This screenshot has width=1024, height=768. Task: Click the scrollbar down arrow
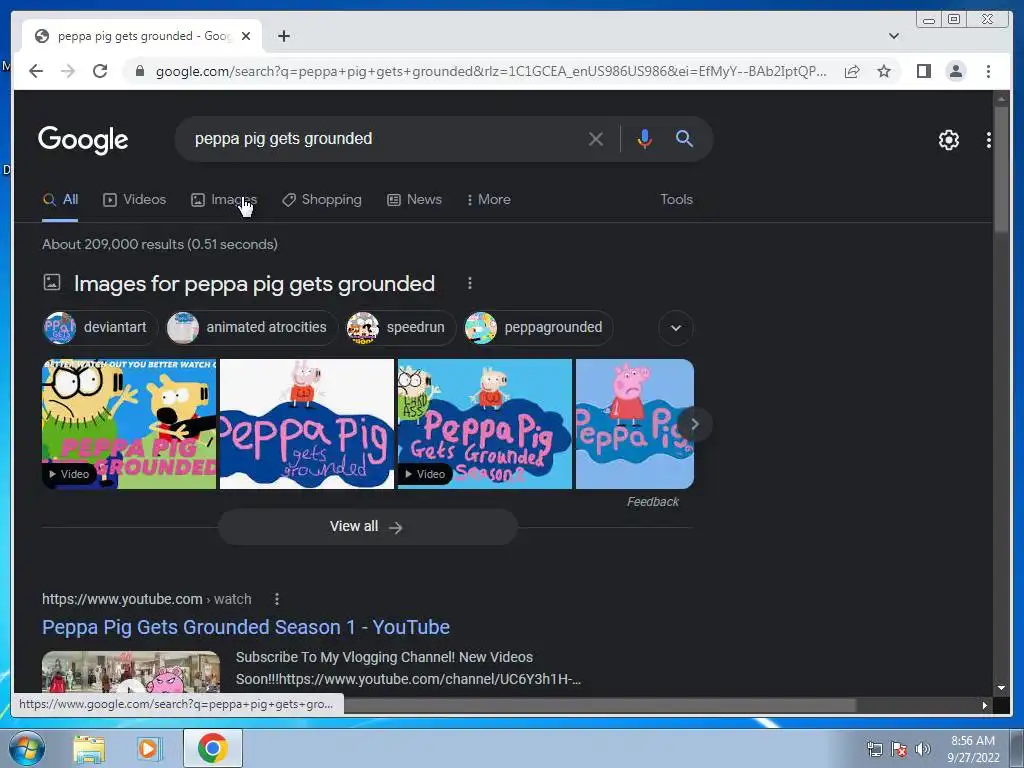coord(1001,688)
